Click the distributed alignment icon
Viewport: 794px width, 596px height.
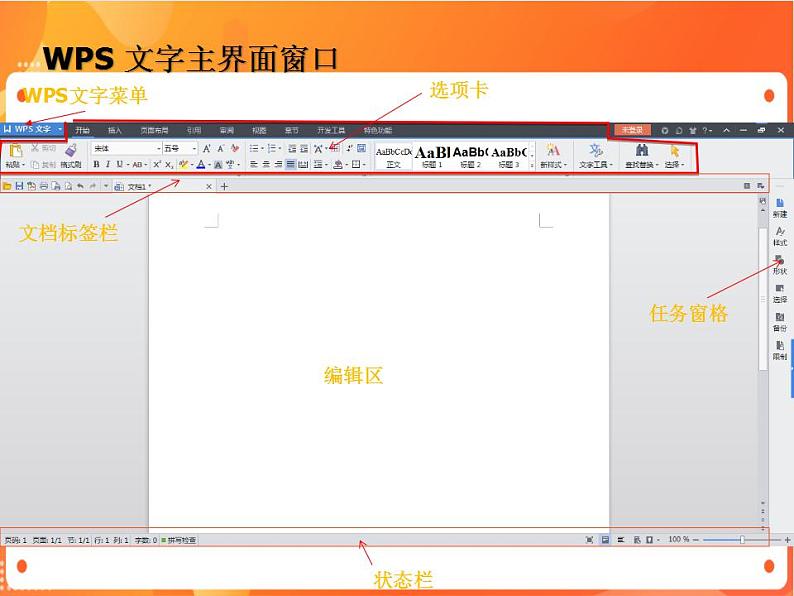(303, 164)
